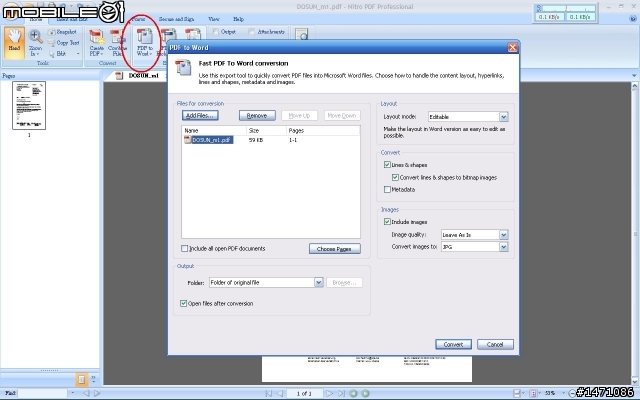Click the Convert button
Screen dimensions: 640x400
tap(453, 344)
